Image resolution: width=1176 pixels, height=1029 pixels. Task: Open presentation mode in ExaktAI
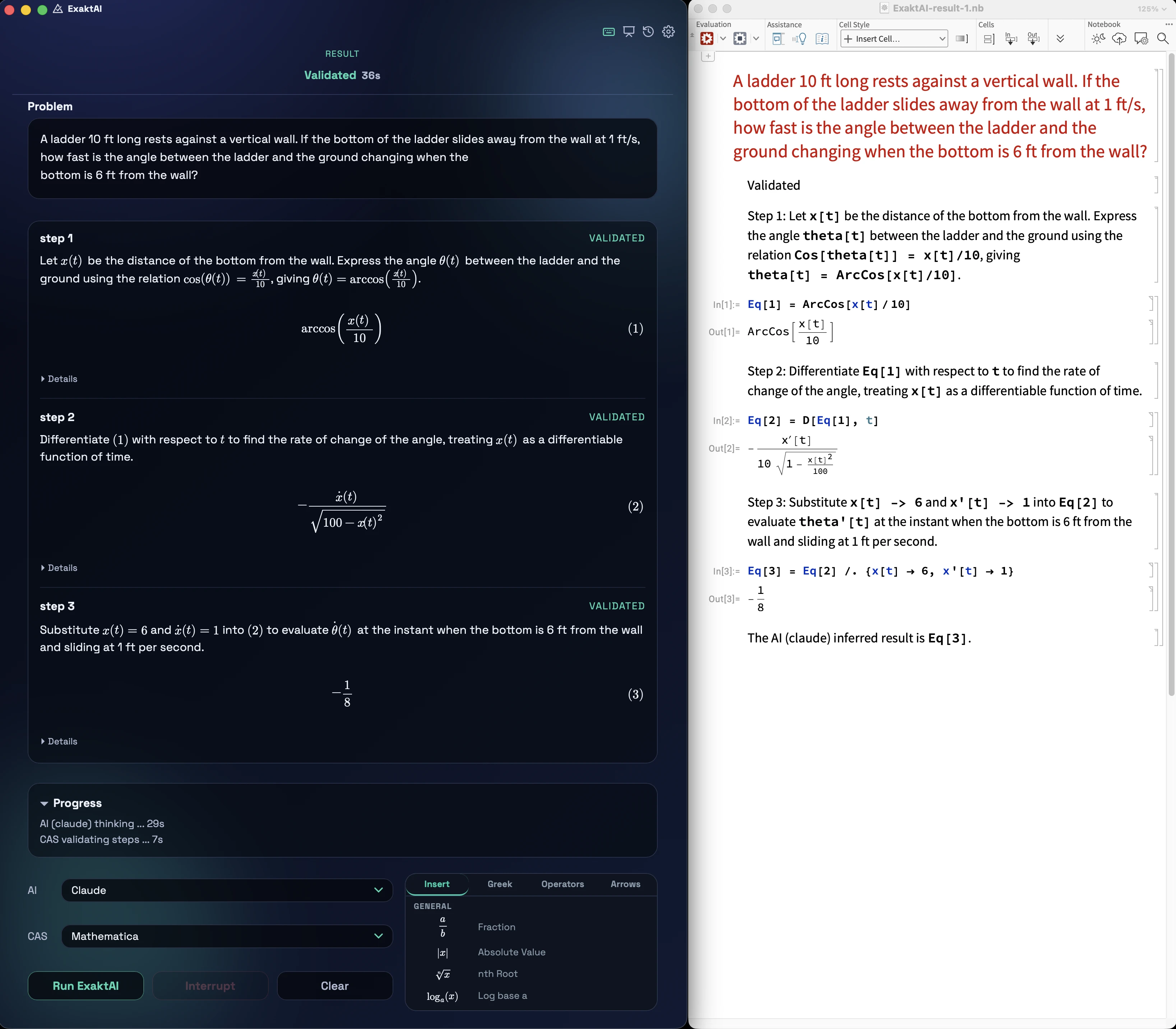pyautogui.click(x=629, y=32)
